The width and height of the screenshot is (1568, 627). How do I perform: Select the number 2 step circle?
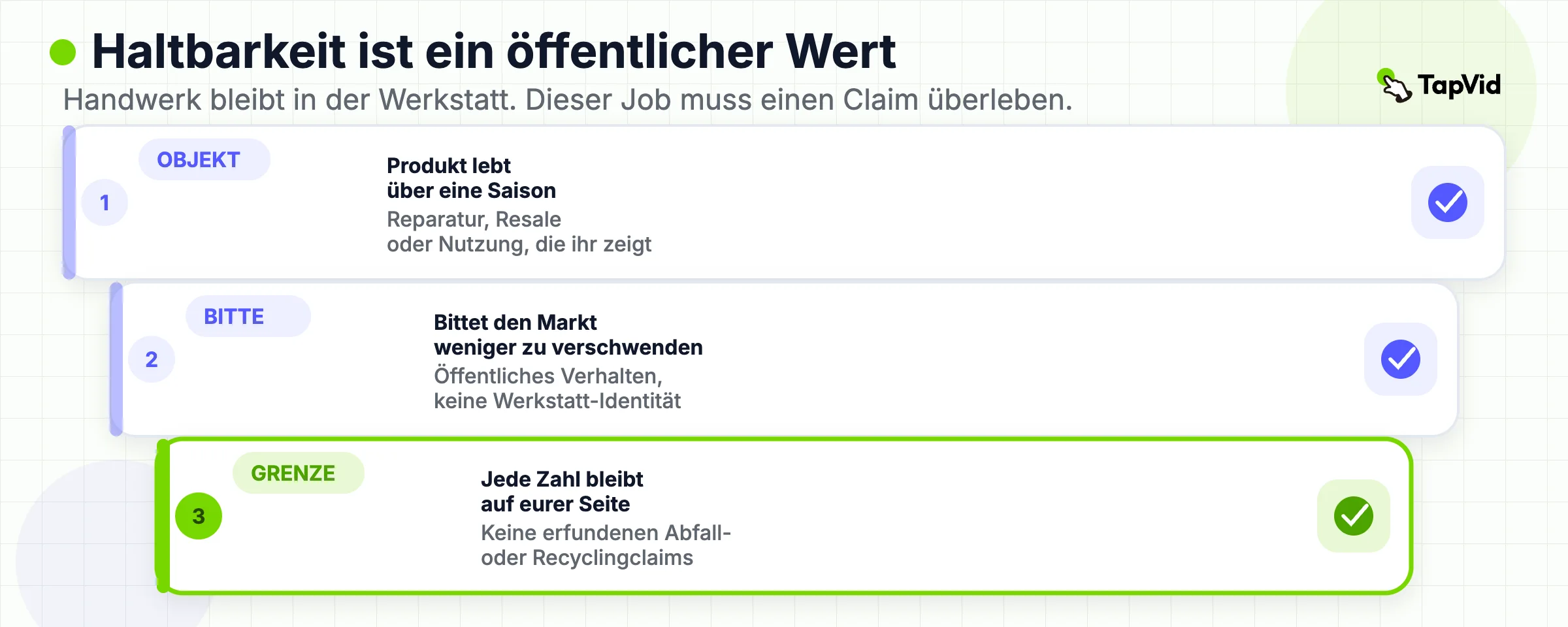click(152, 359)
